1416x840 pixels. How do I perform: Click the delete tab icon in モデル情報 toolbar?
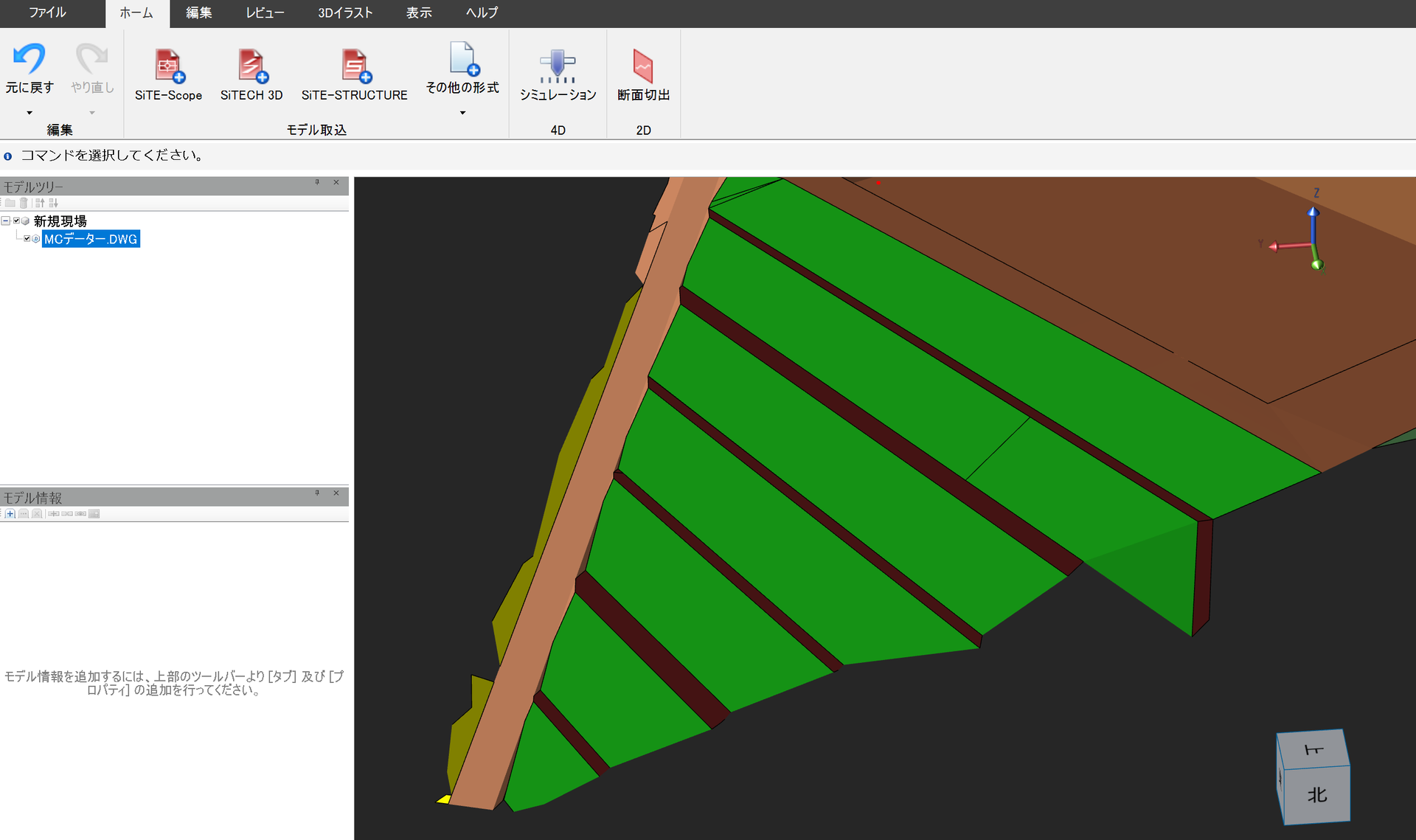37,513
